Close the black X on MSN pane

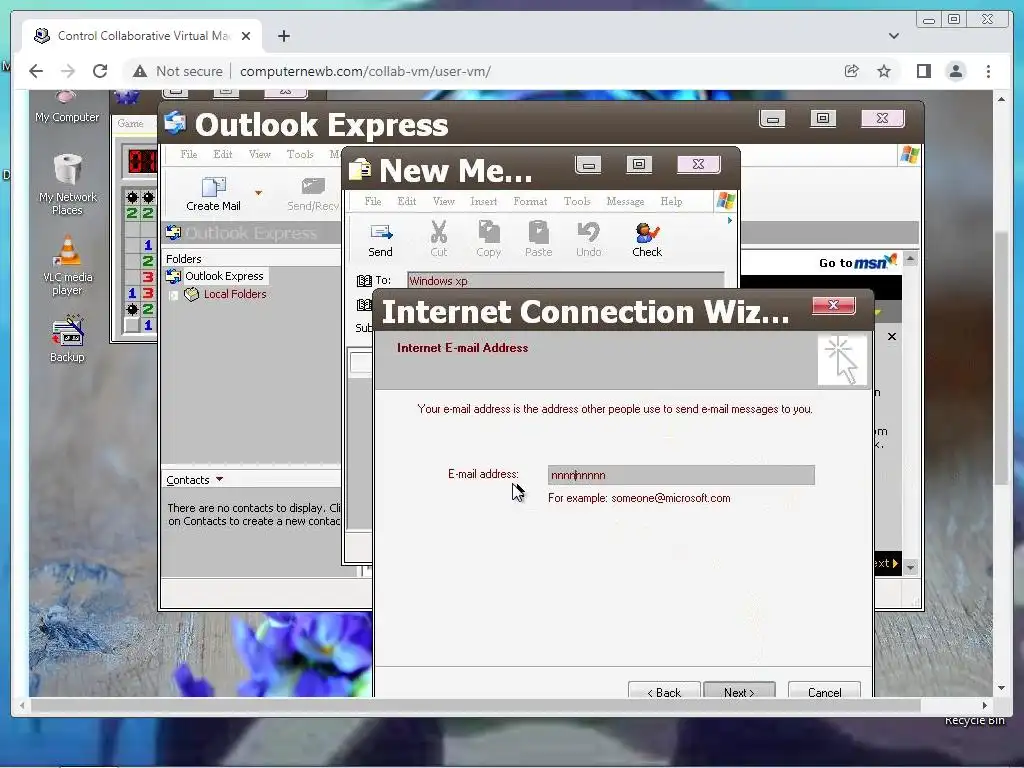(x=892, y=336)
